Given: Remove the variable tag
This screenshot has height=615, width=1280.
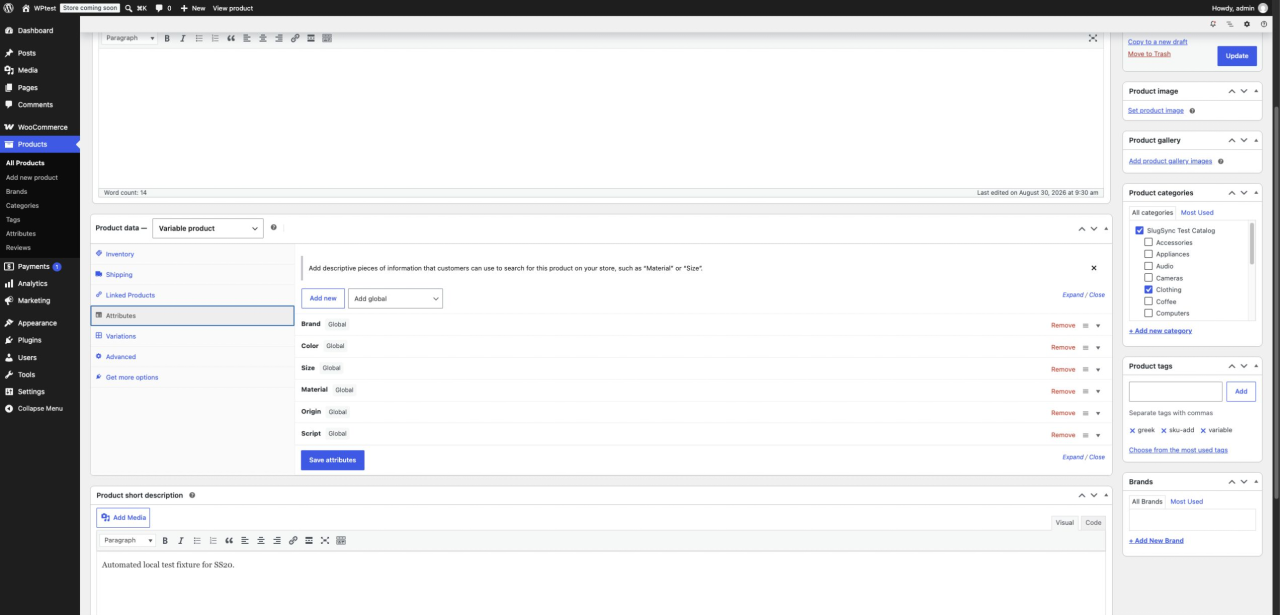Looking at the screenshot, I should pos(1203,431).
